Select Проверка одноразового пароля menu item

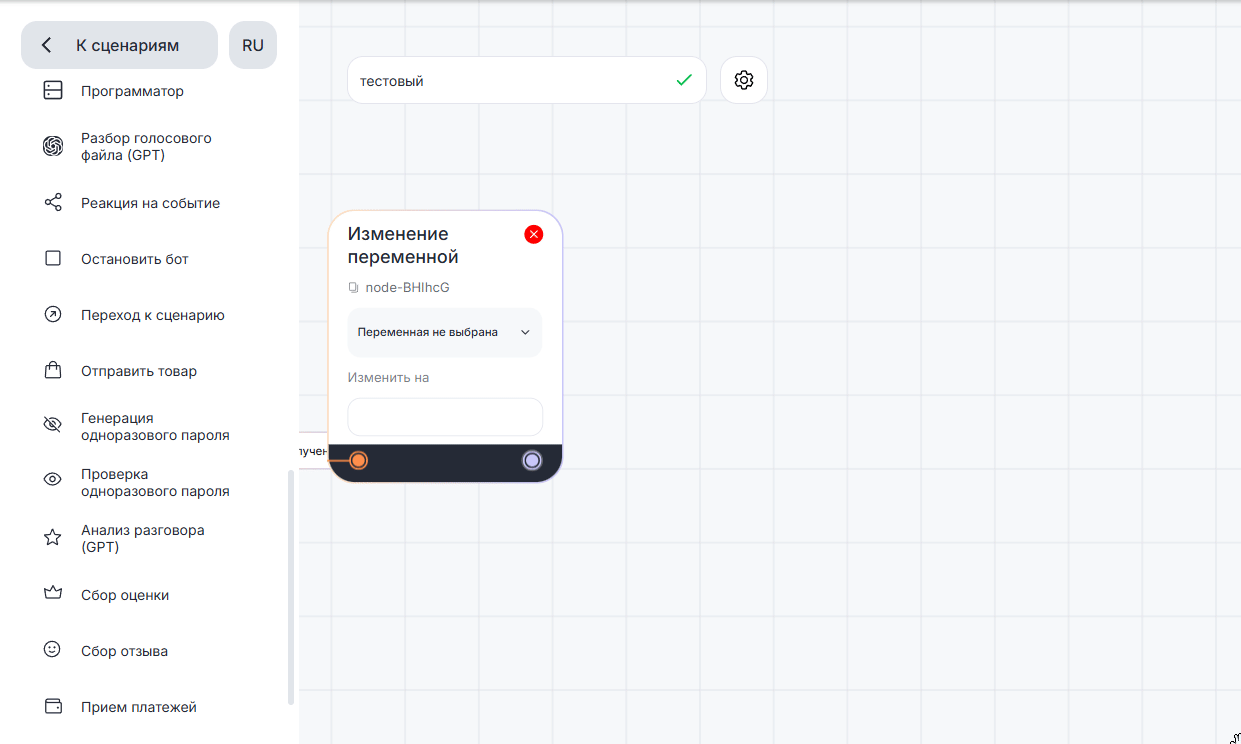tap(155, 482)
